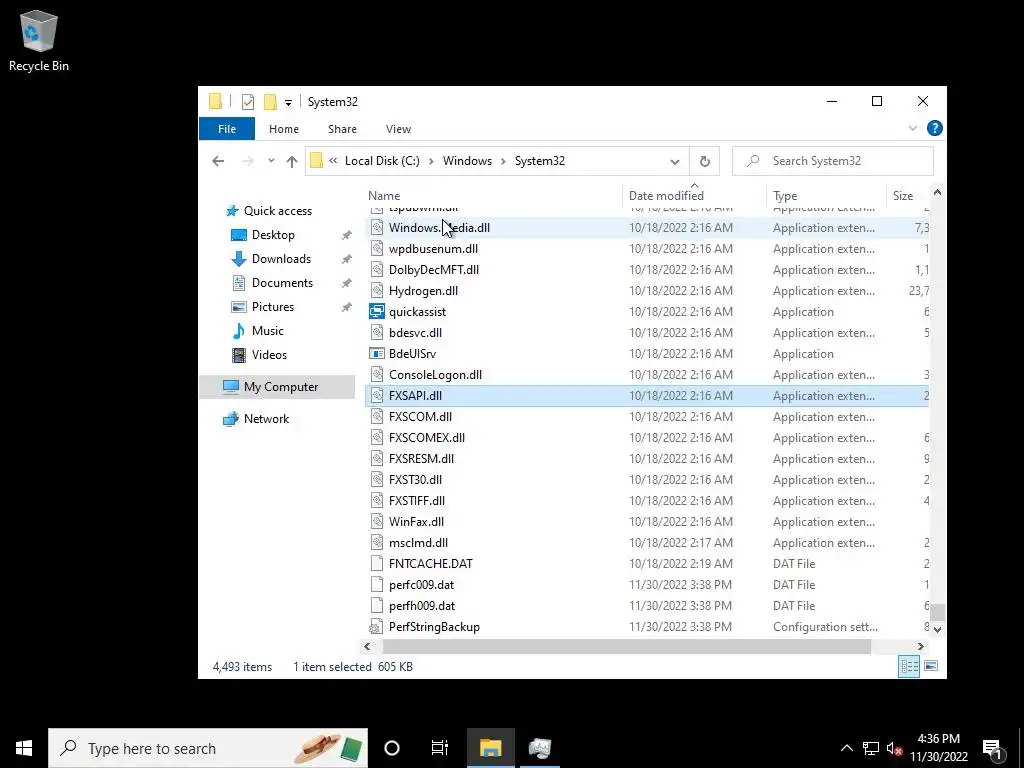Select the FNTCACHE.DAT file icon
This screenshot has height=768, width=1024.
tap(376, 564)
